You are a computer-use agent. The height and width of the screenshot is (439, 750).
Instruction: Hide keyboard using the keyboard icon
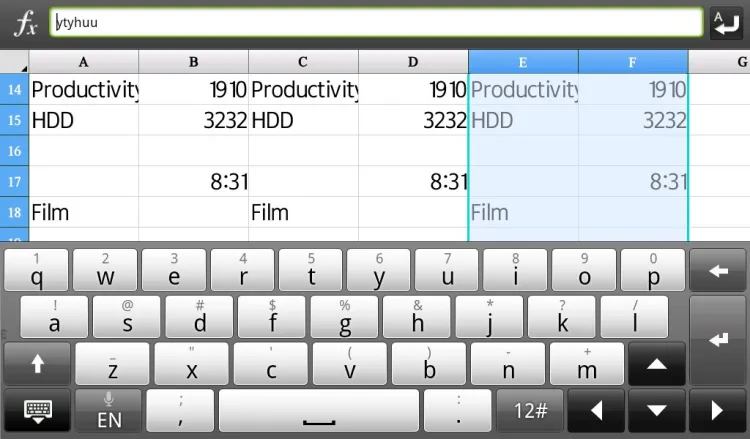(38, 410)
